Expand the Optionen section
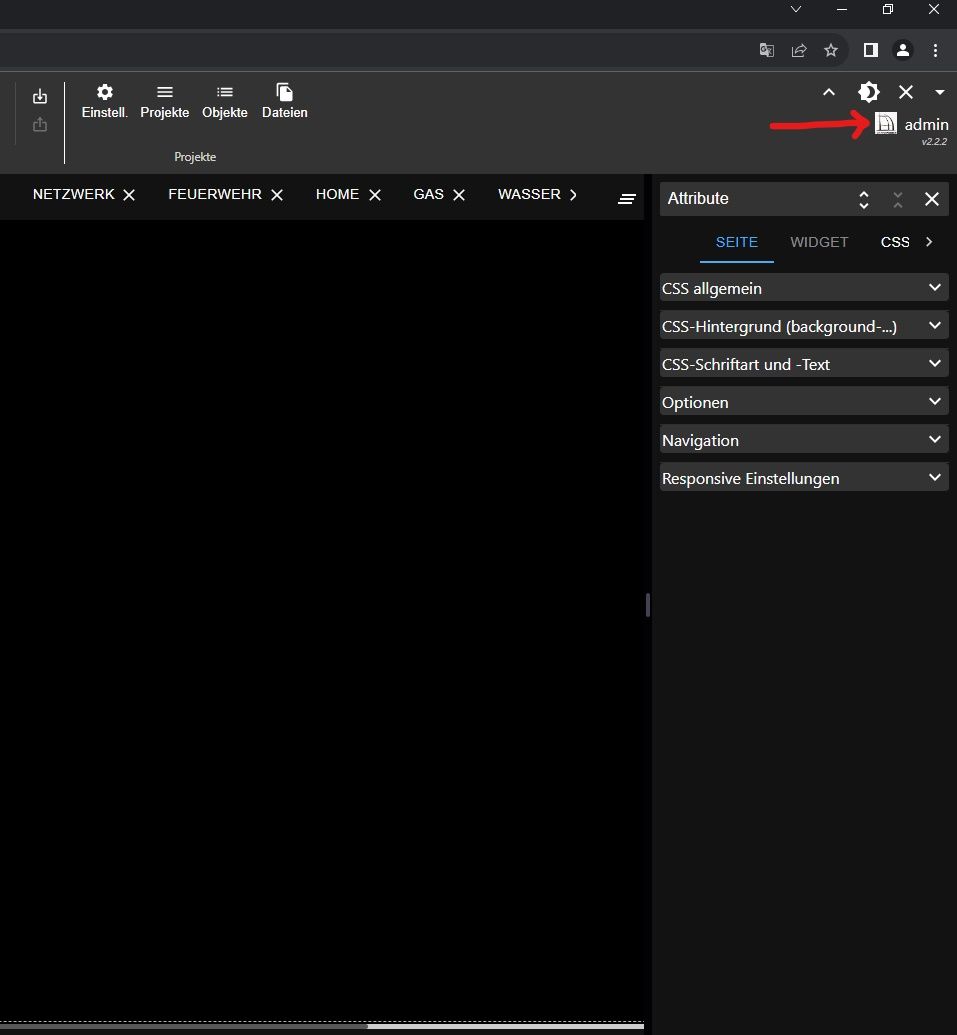This screenshot has width=957, height=1035. click(804, 402)
